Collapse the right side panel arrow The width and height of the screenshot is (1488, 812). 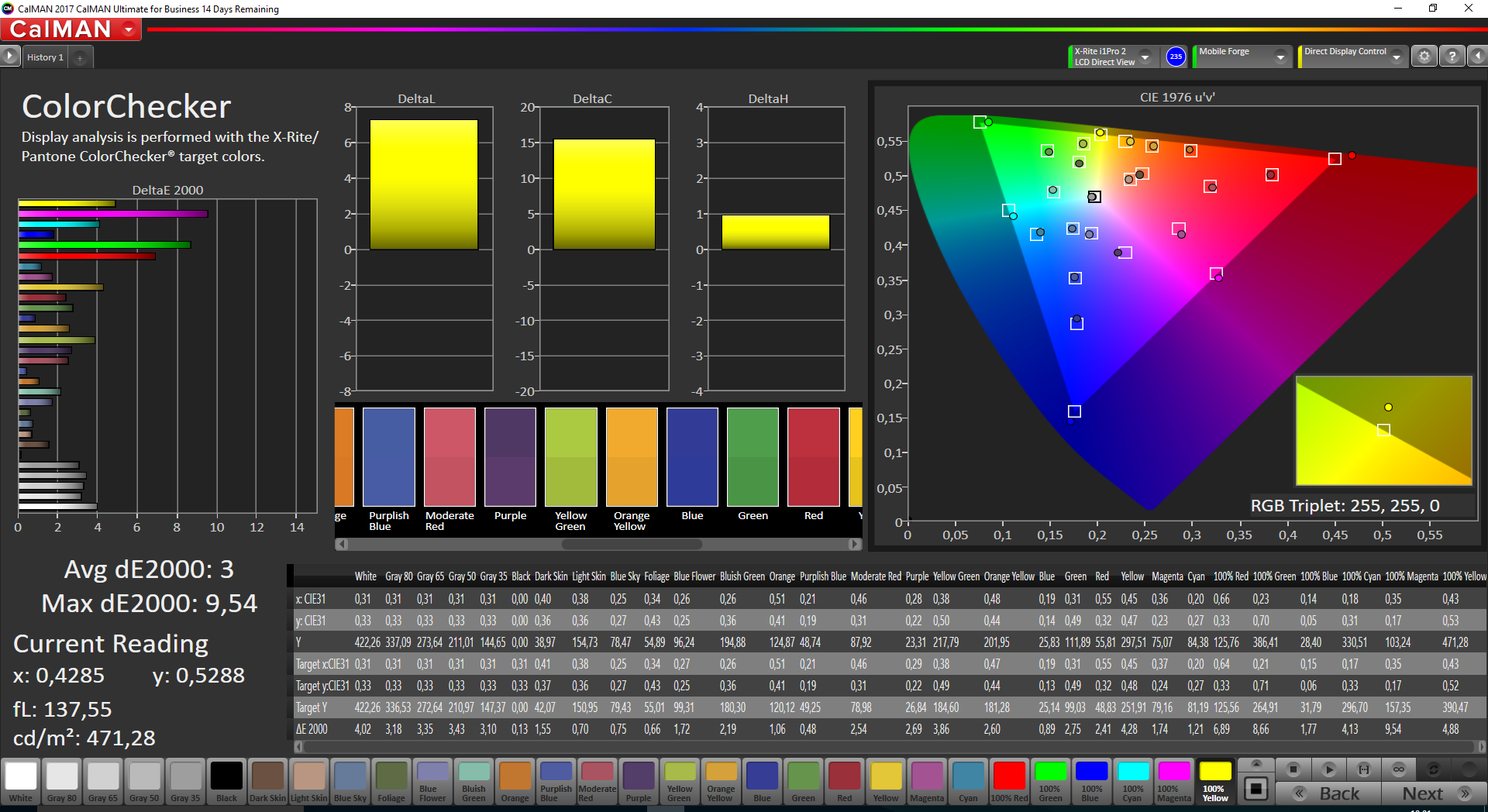[1478, 57]
